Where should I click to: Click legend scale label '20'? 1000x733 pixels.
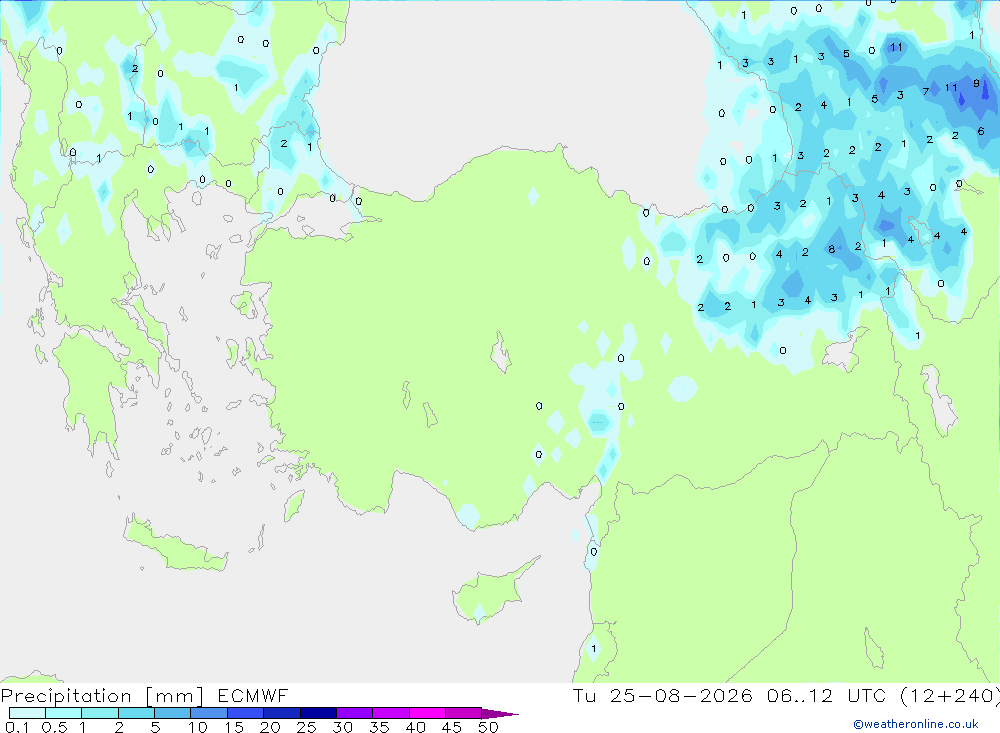click(x=270, y=727)
